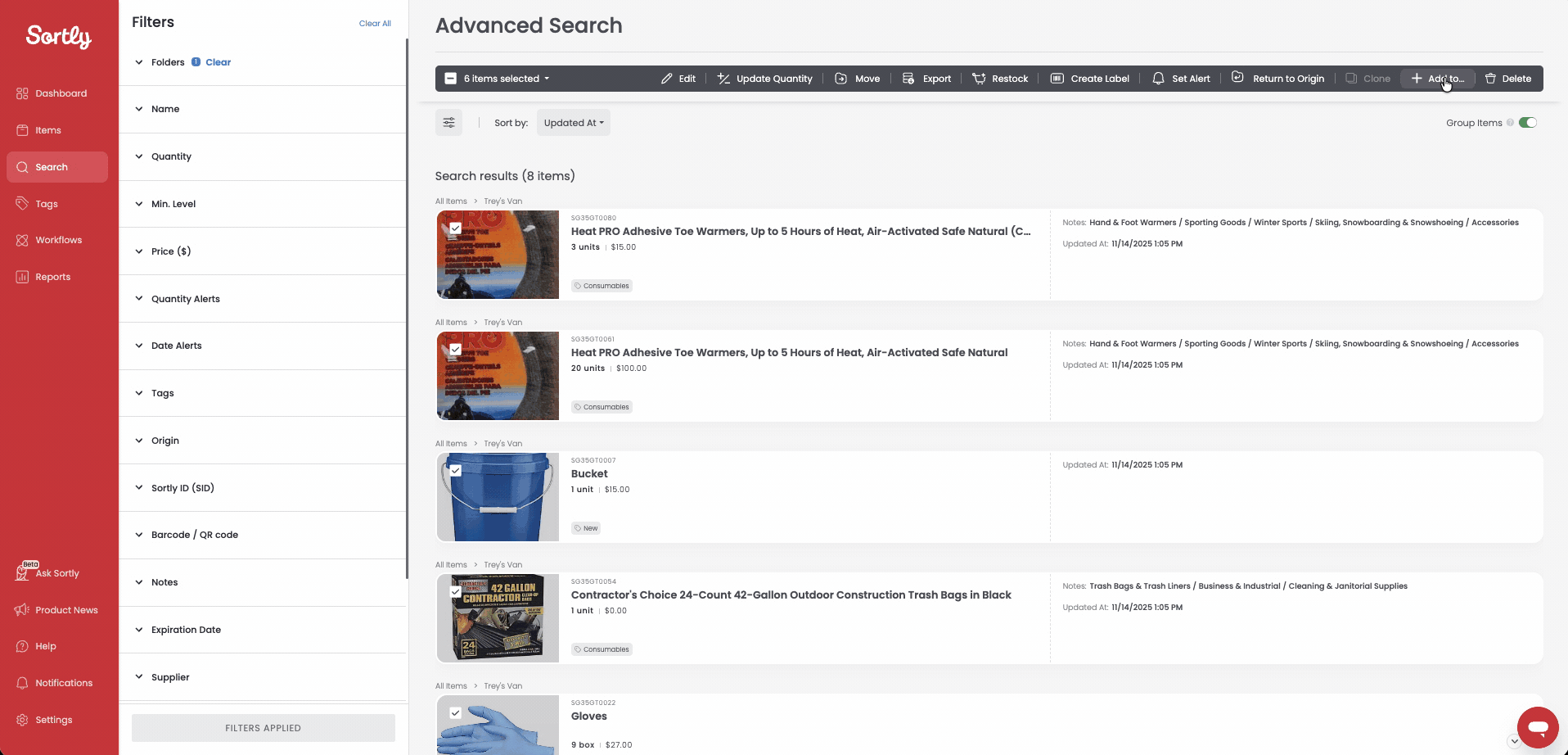Click the Set Alert bell icon
This screenshot has width=1568, height=755.
pos(1158,79)
